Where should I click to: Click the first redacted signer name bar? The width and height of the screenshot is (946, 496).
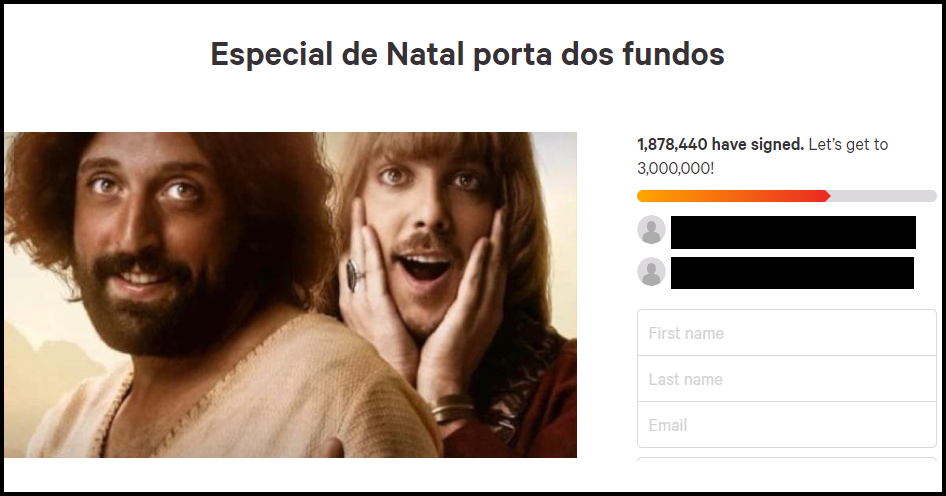click(793, 232)
